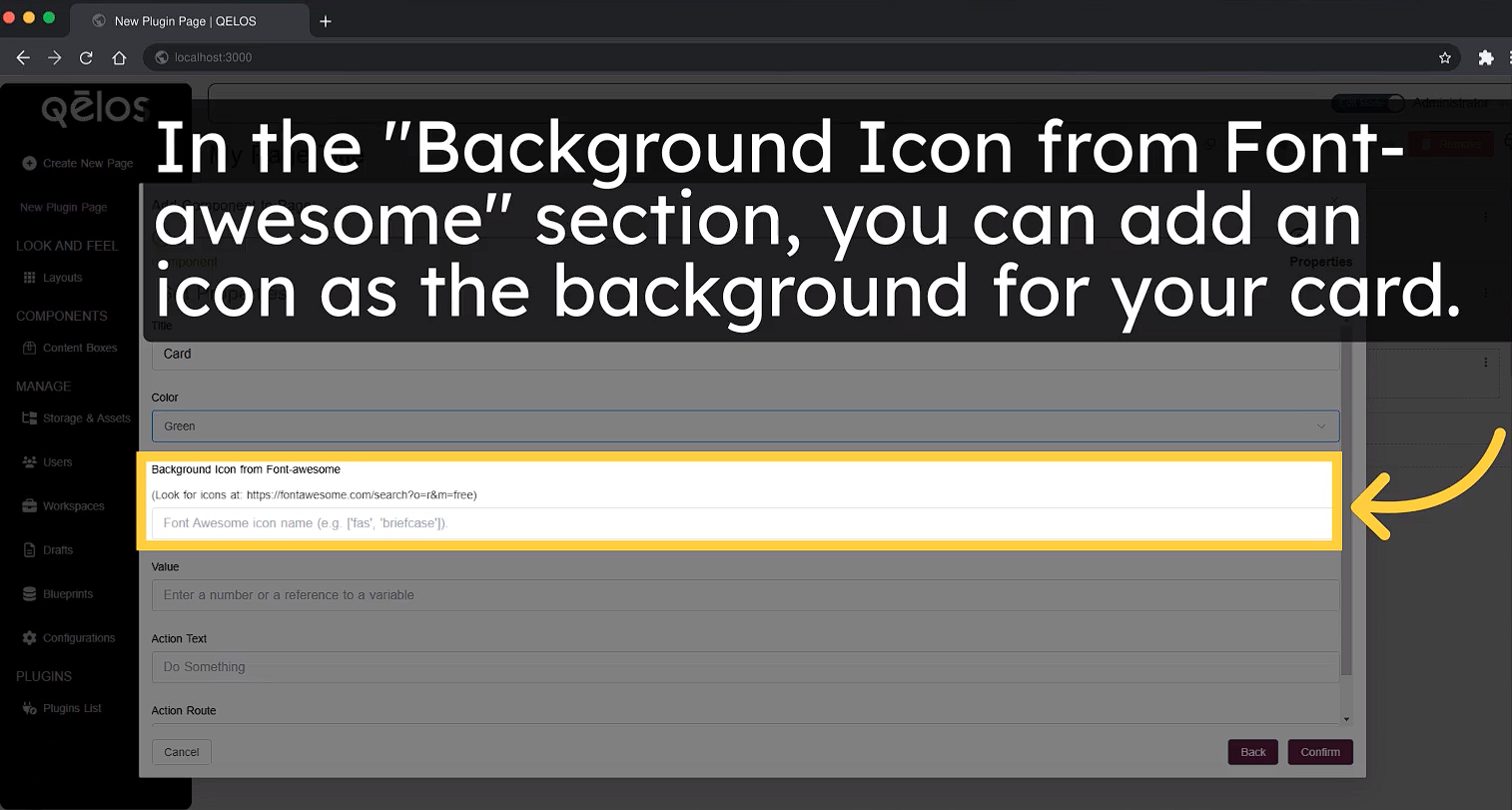Confirm the card component settings

(1319, 752)
